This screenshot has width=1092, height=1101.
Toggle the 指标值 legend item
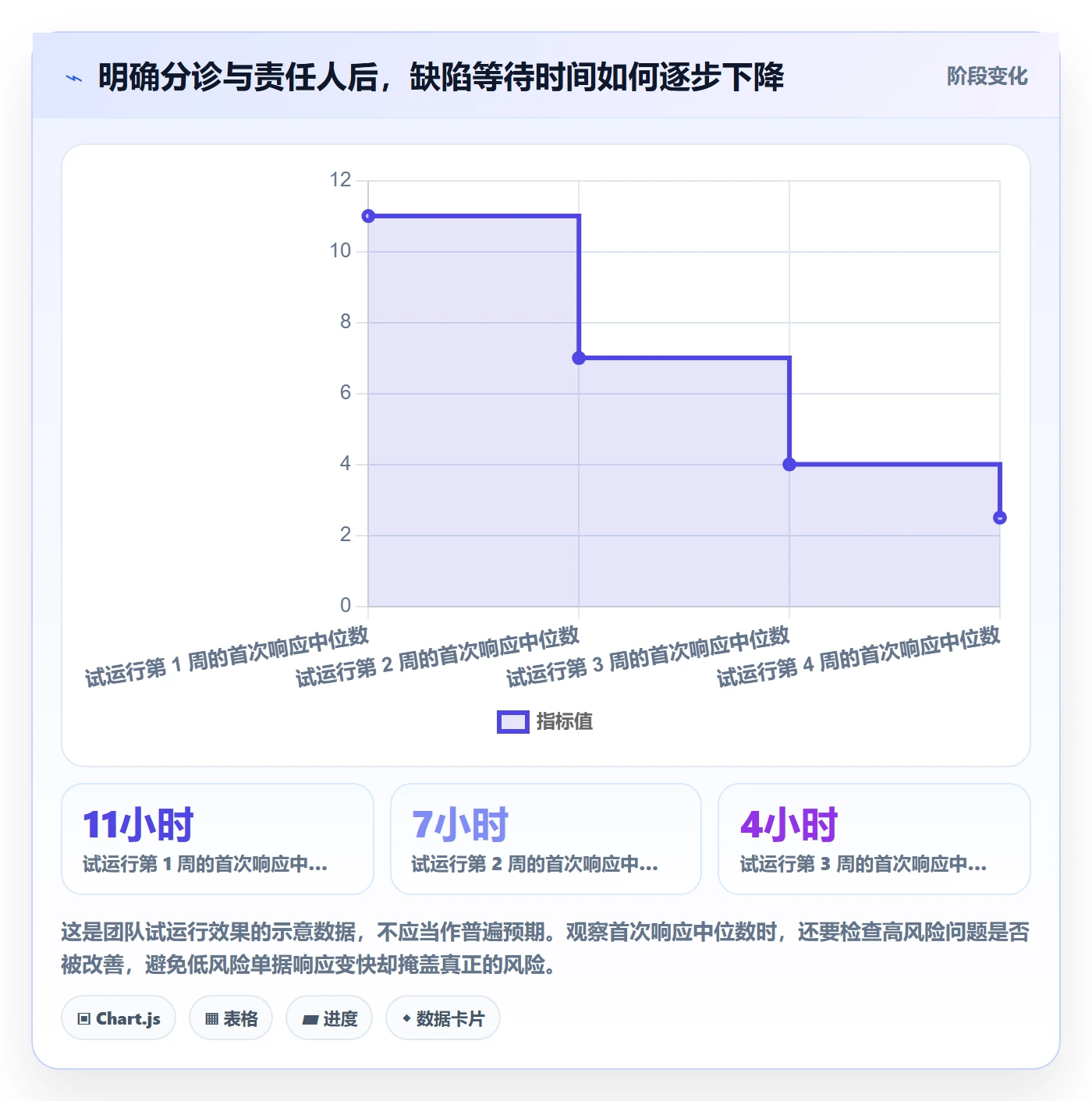tap(545, 721)
